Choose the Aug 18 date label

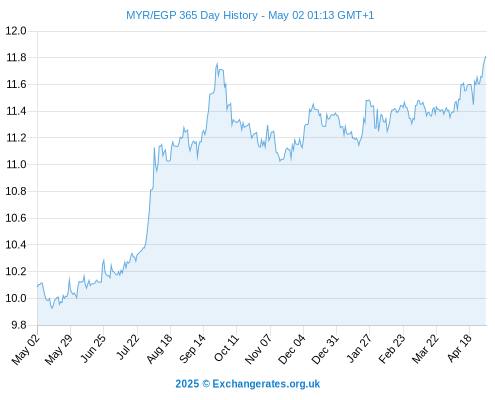159,348
